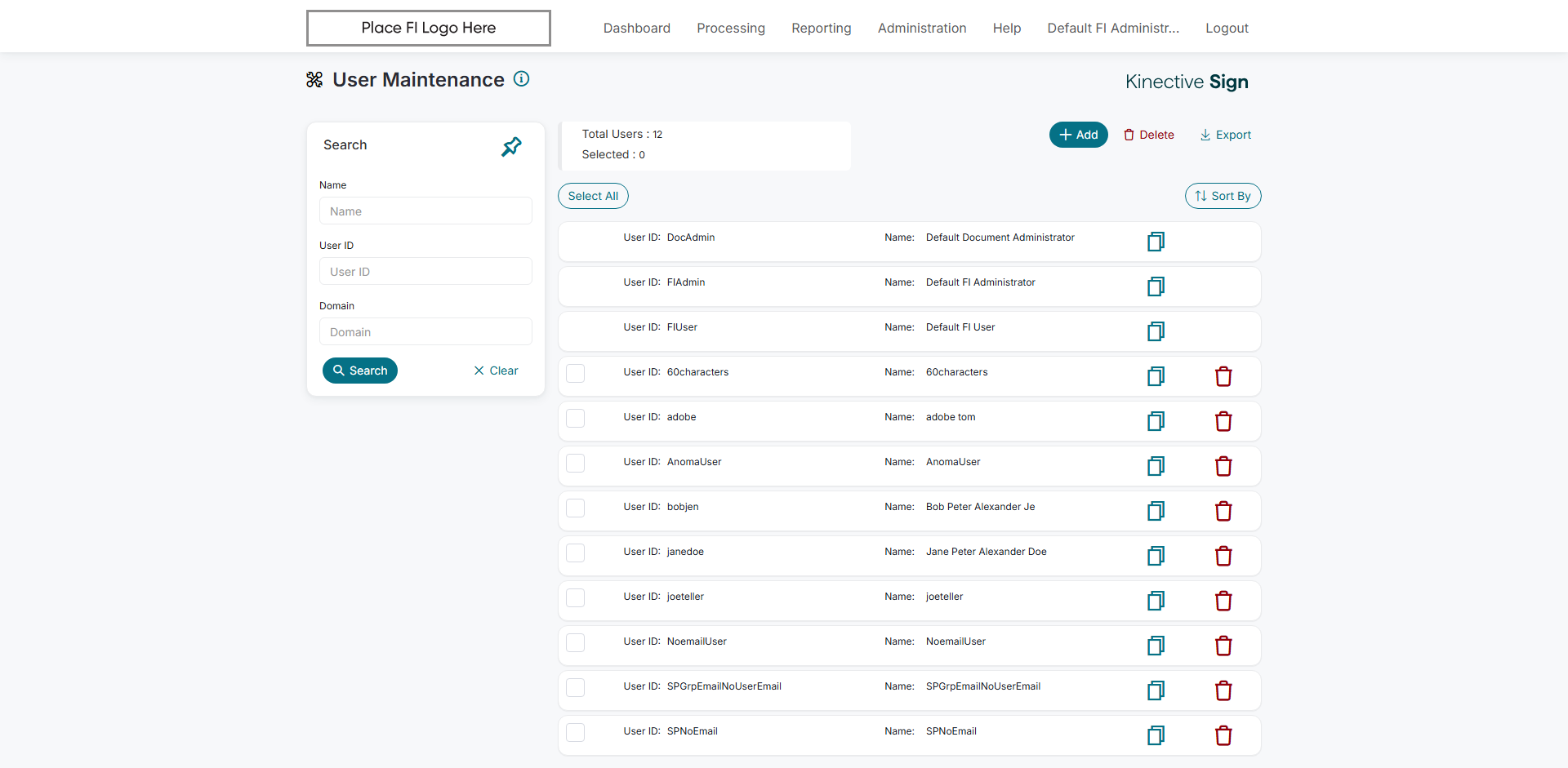Viewport: 1568px width, 768px height.
Task: Copy the NoemailUser row
Action: point(1156,646)
